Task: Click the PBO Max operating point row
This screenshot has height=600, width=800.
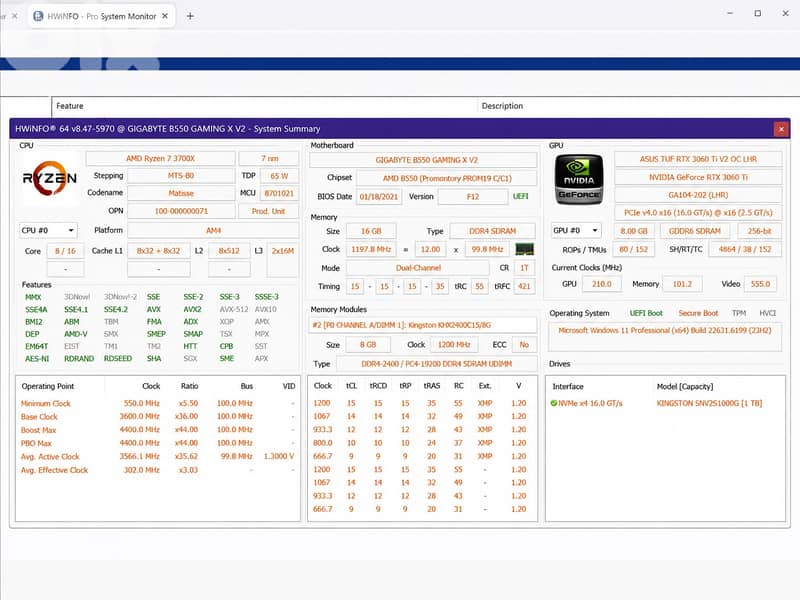Action: (158, 443)
